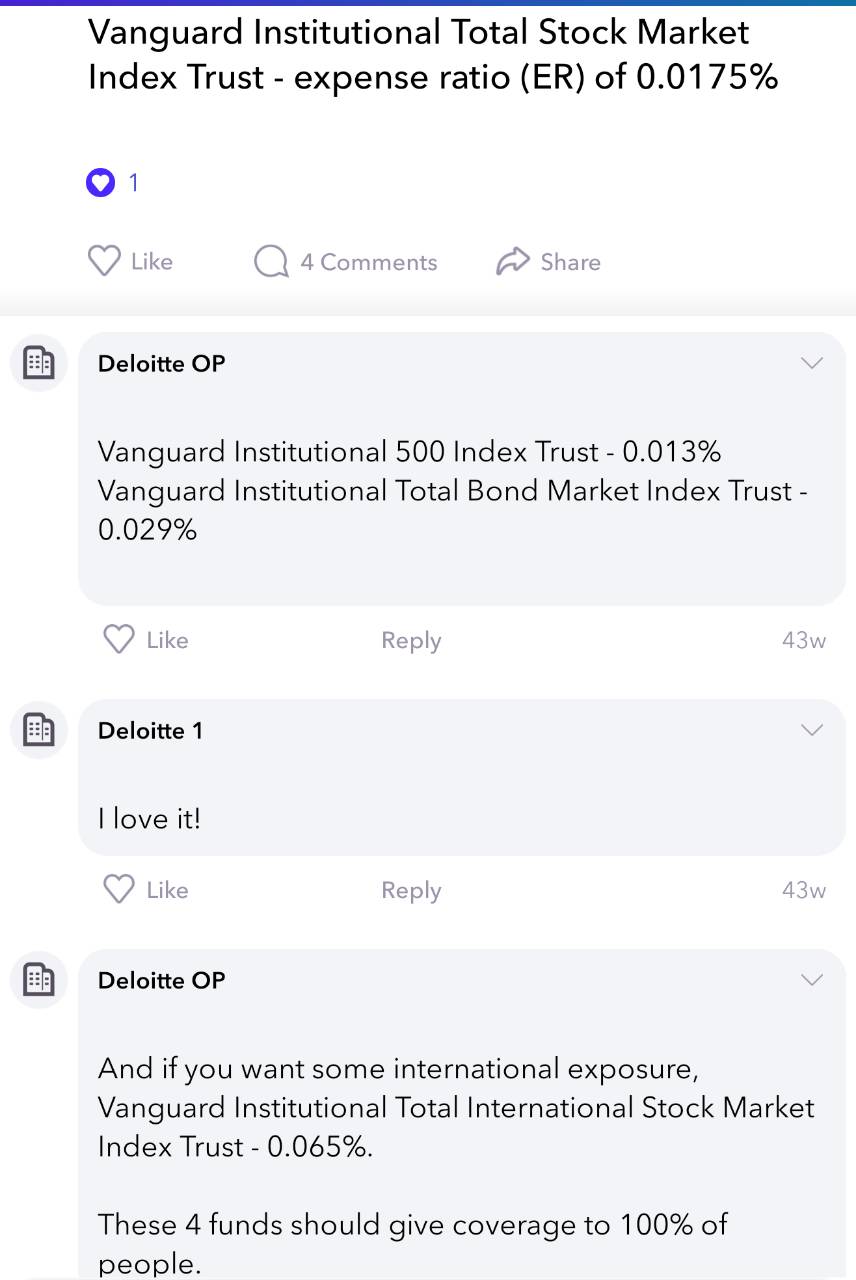Share the post using arrow icon
The height and width of the screenshot is (1280, 856).
click(512, 262)
